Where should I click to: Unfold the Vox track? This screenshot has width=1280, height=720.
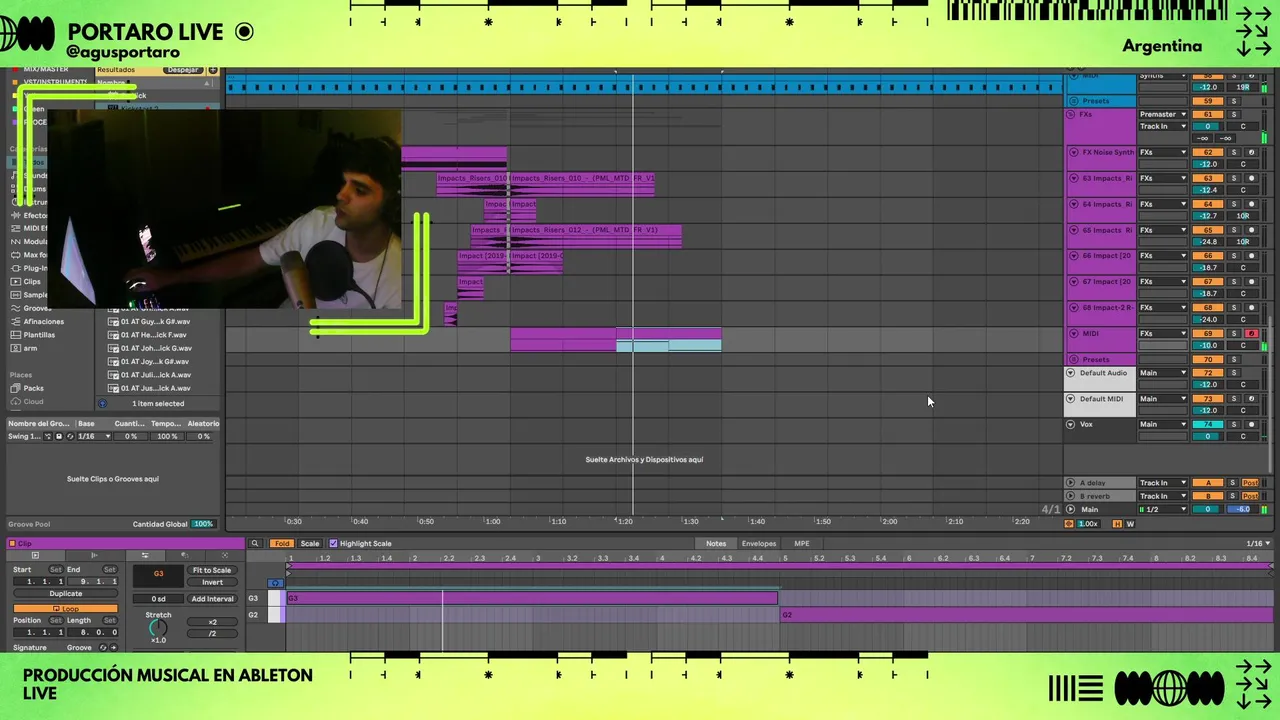1070,424
